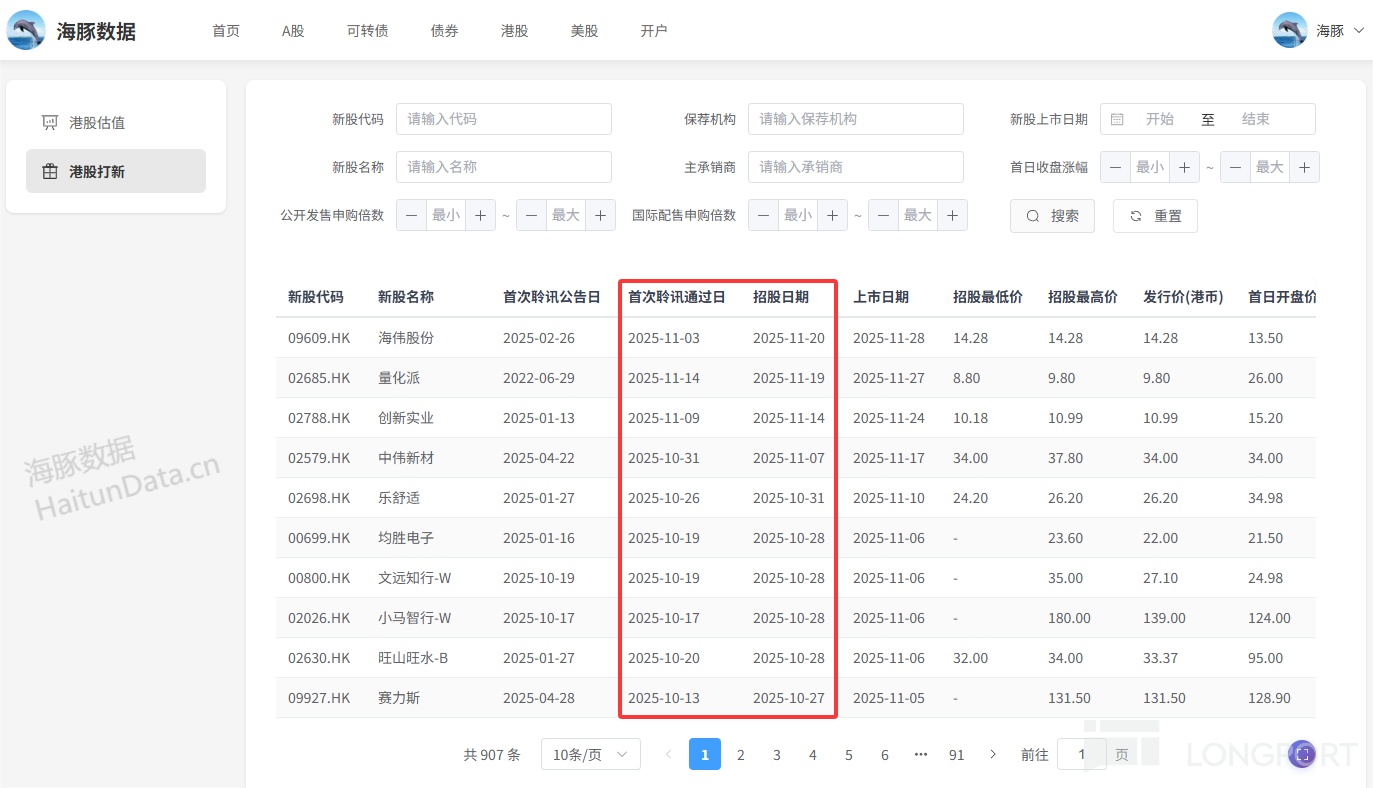The width and height of the screenshot is (1373, 788).
Task: Open the 港股 menu in top navigation
Action: [x=514, y=31]
